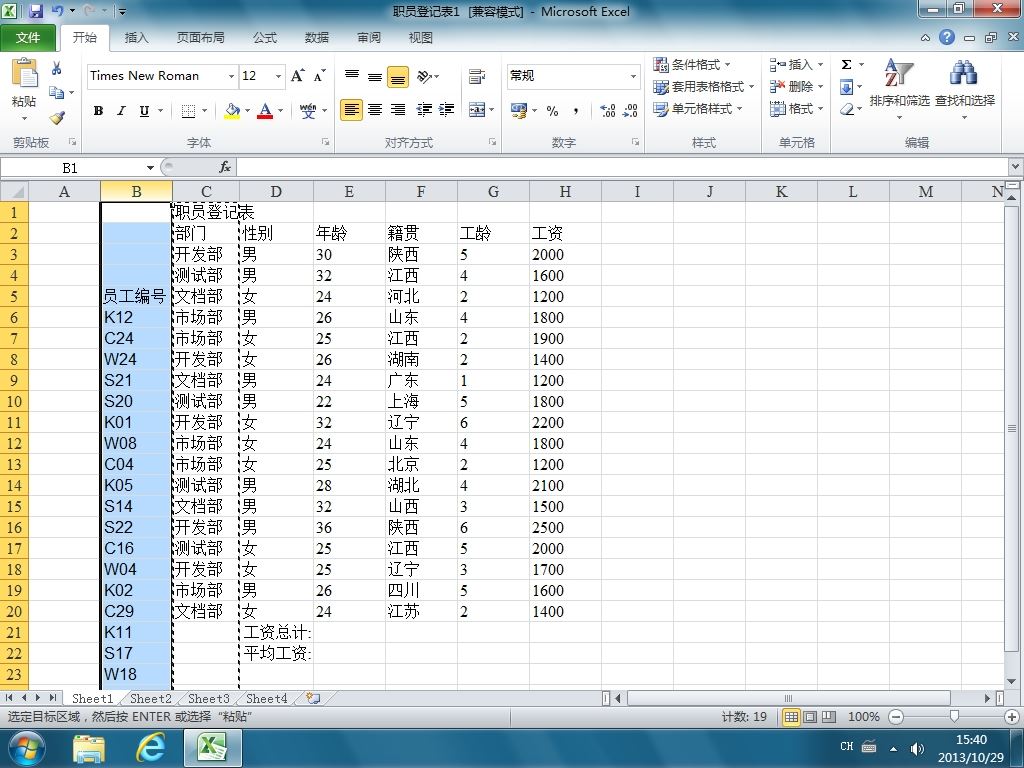Screen dimensions: 1024x768
Task: Open Cell Styles dropdown
Action: [x=698, y=108]
